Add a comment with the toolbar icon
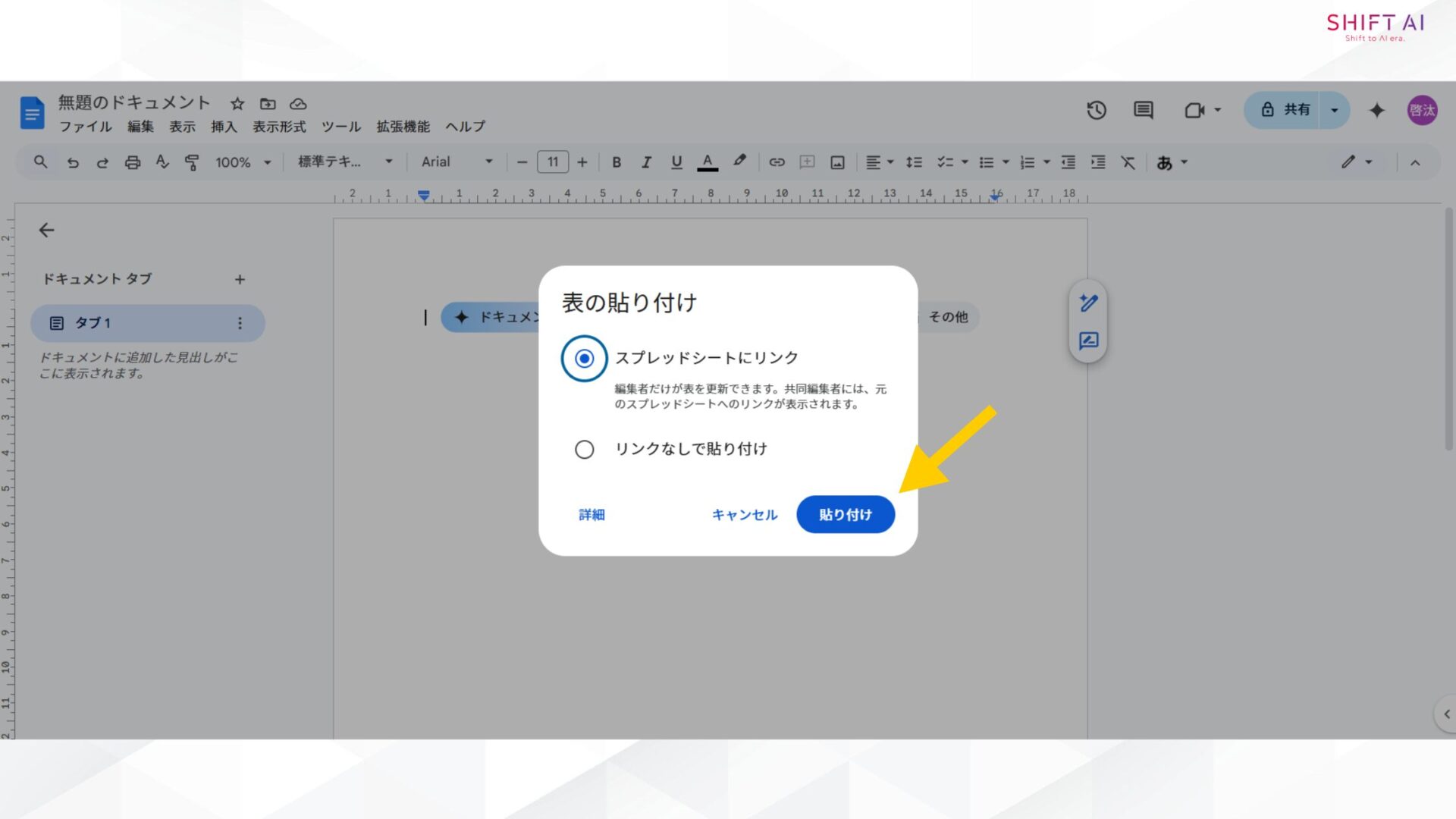Image resolution: width=1456 pixels, height=819 pixels. tap(806, 162)
